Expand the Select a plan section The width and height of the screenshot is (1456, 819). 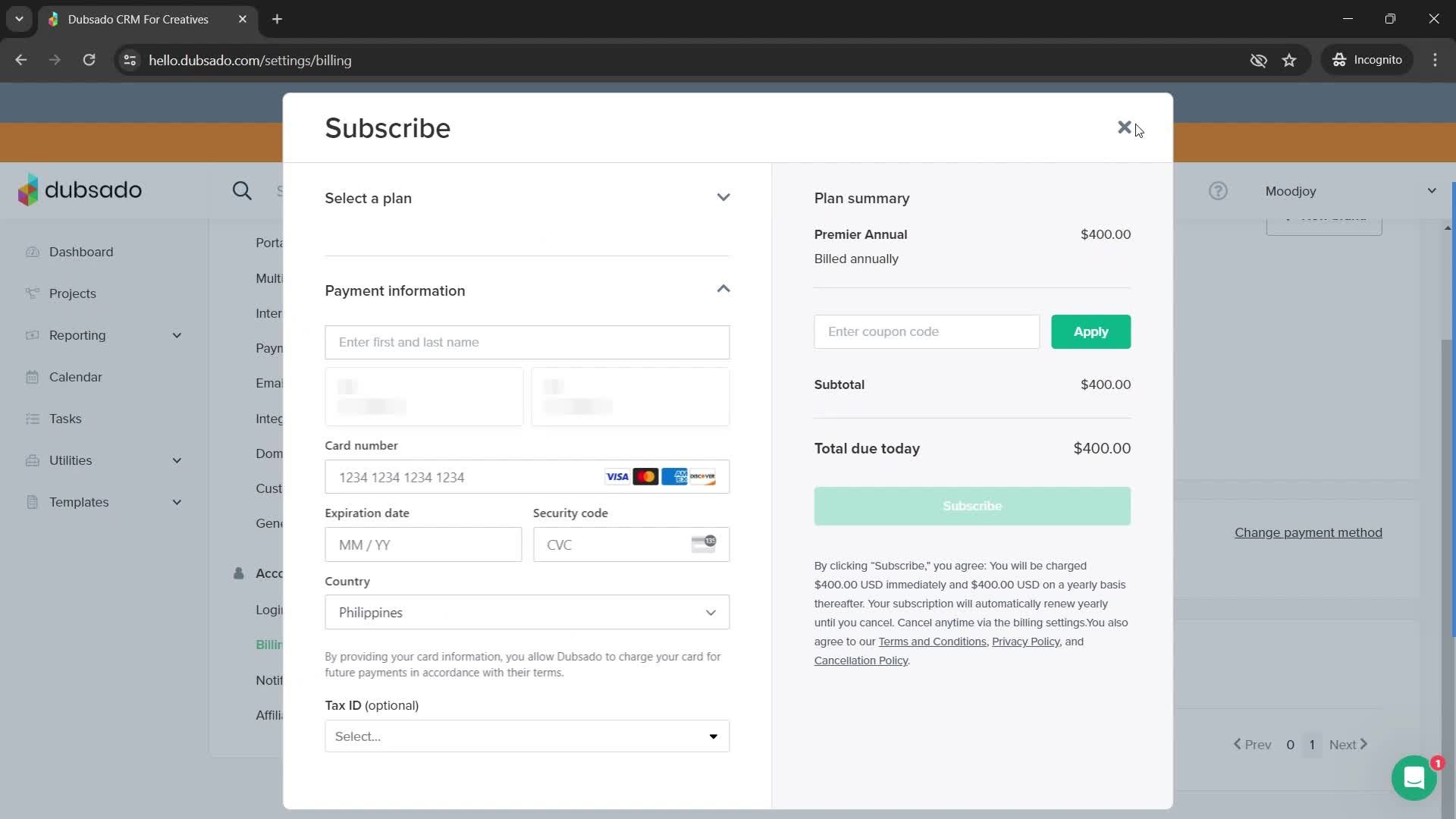527,199
